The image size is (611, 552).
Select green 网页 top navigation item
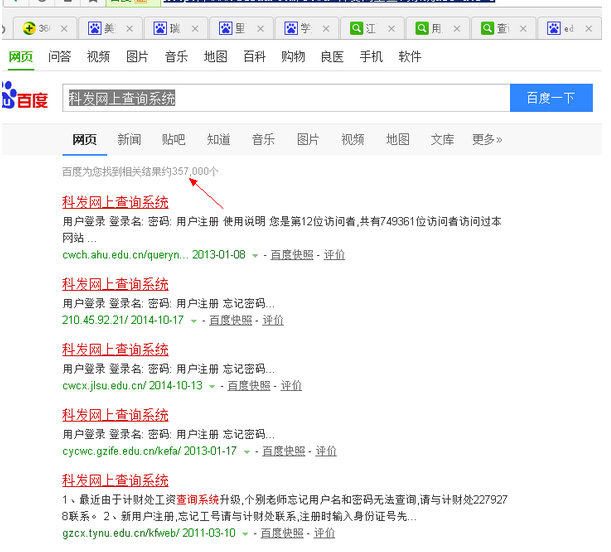coord(21,57)
